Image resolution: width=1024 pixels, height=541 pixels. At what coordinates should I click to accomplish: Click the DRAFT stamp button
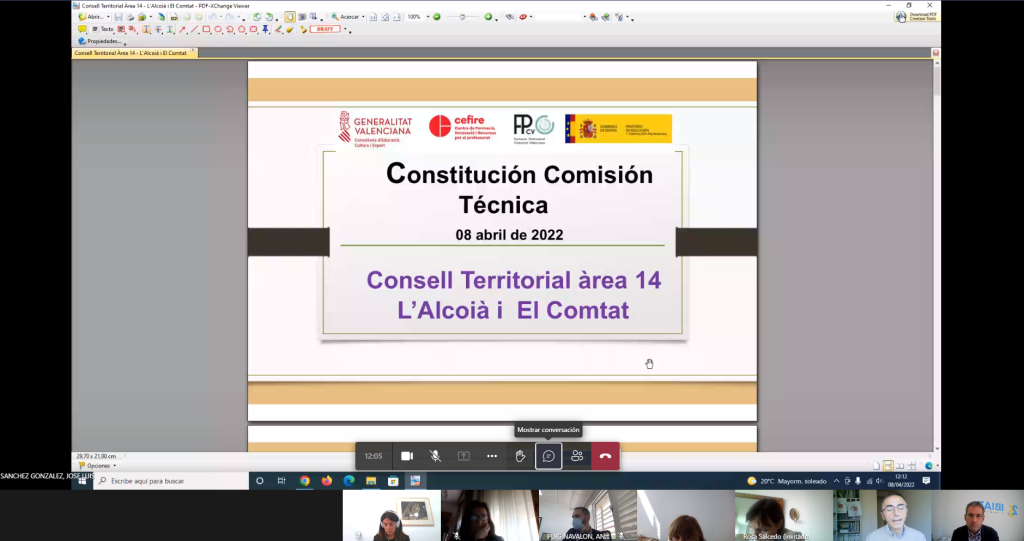click(x=324, y=29)
